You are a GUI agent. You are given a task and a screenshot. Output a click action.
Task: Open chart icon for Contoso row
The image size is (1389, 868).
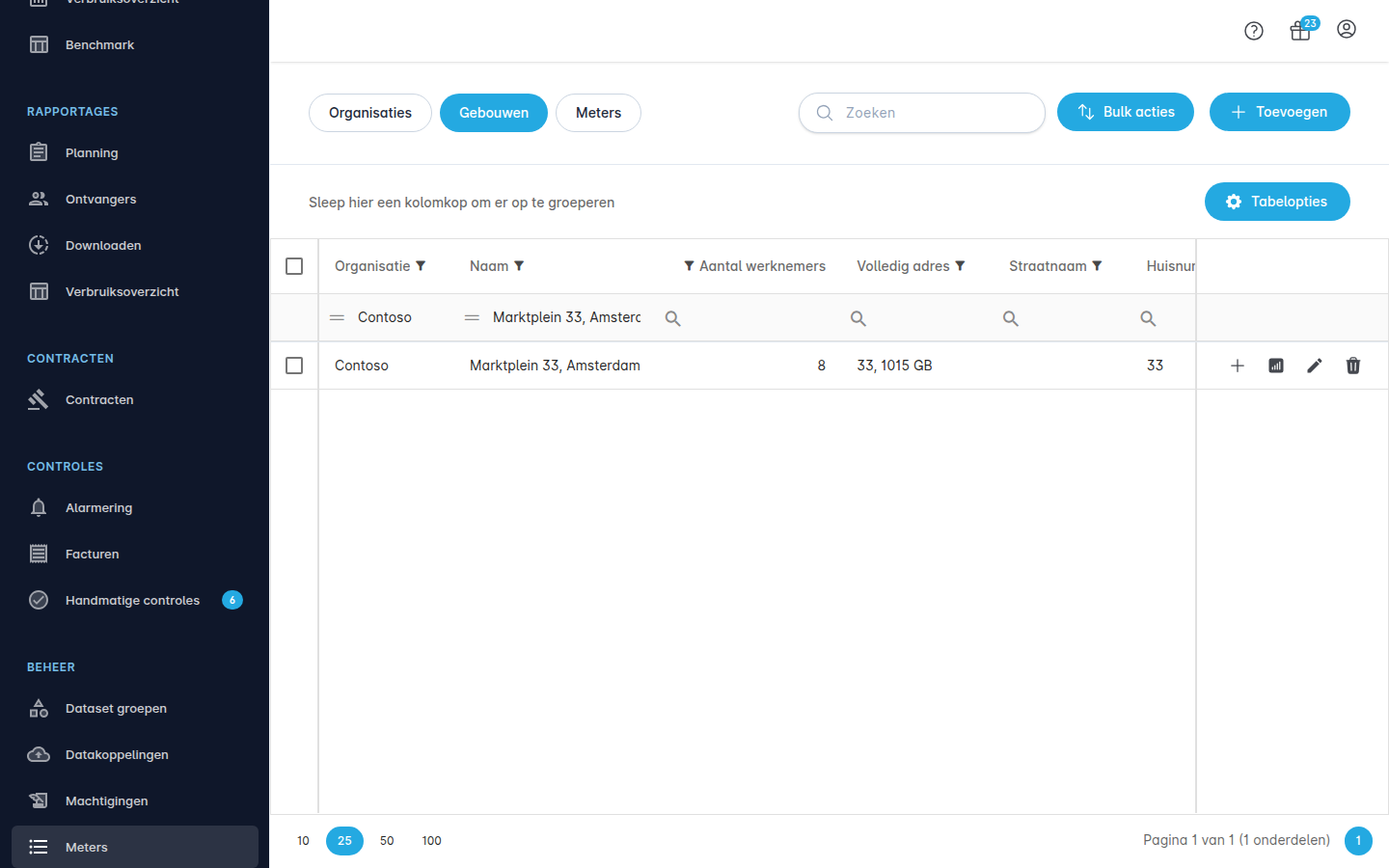pyautogui.click(x=1276, y=366)
